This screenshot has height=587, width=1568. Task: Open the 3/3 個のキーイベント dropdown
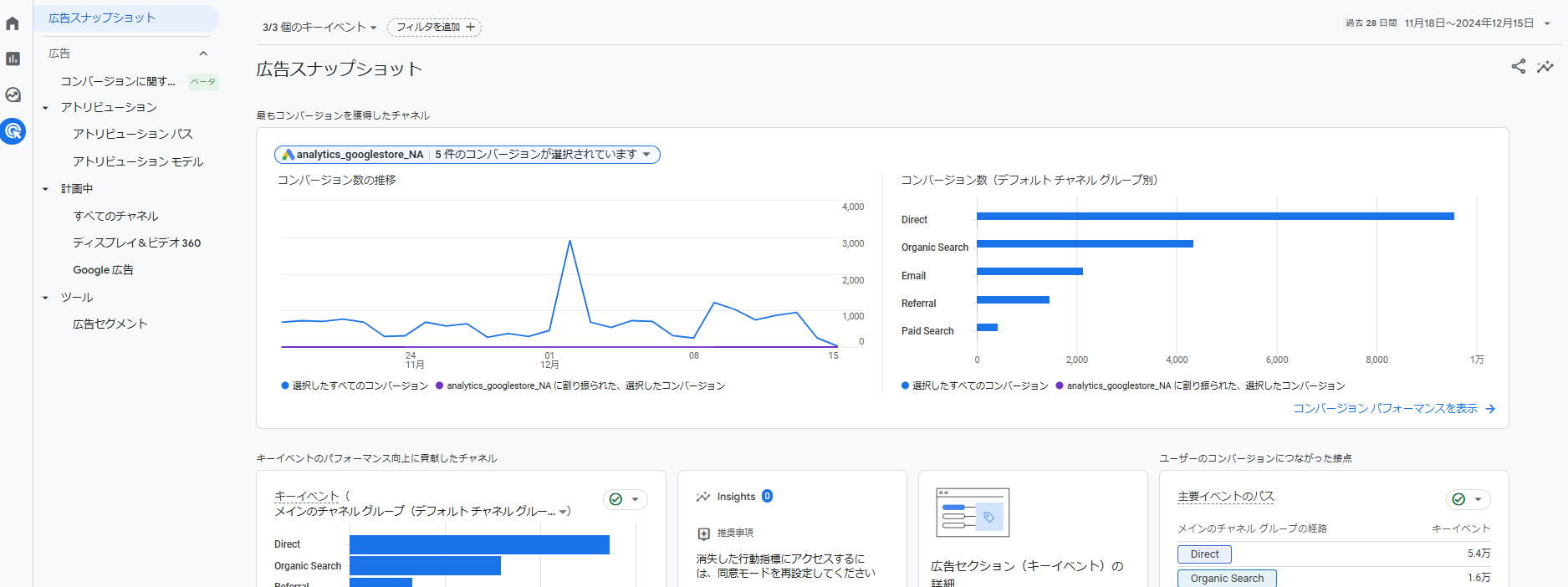coord(319,28)
